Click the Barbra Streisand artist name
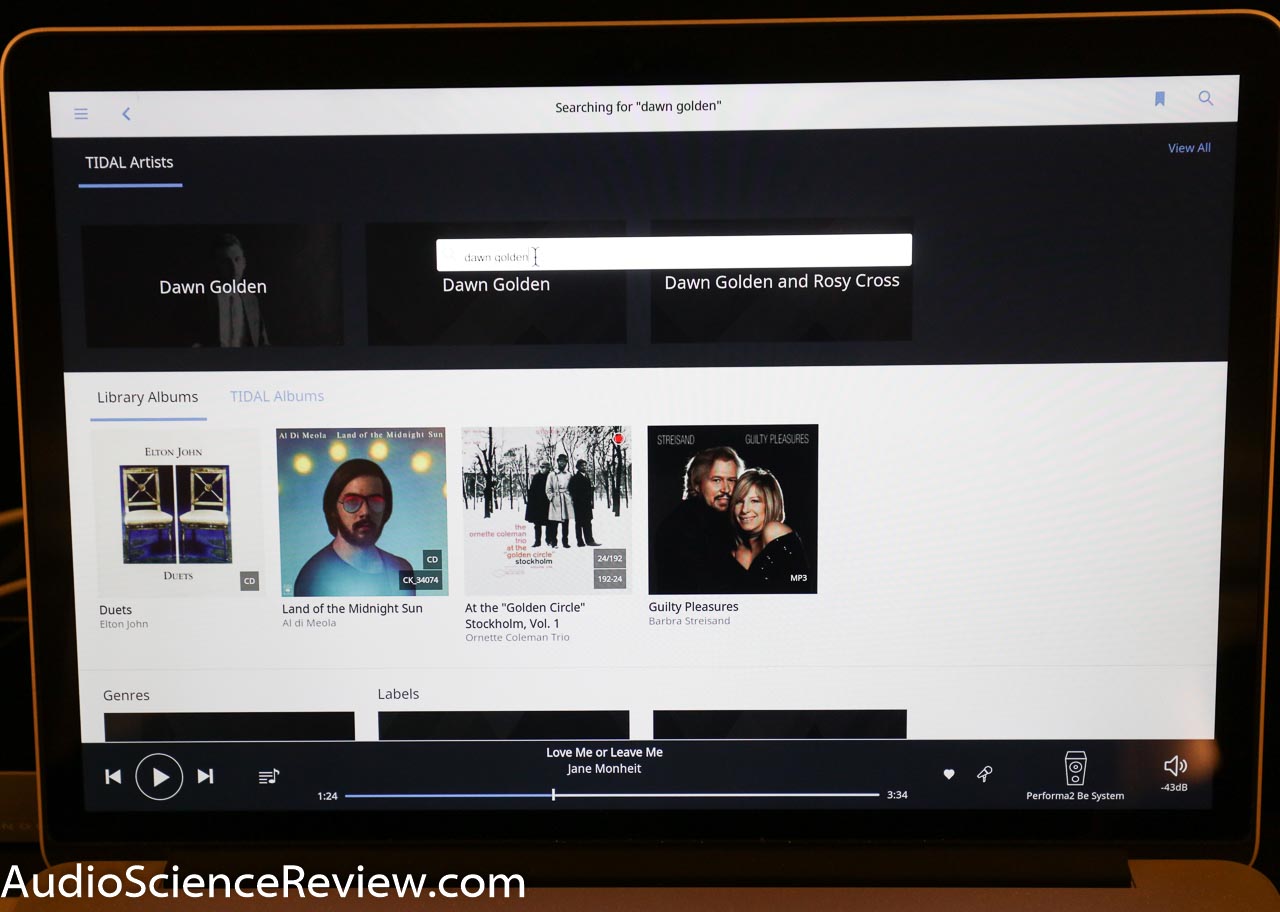The height and width of the screenshot is (912, 1280). click(689, 621)
